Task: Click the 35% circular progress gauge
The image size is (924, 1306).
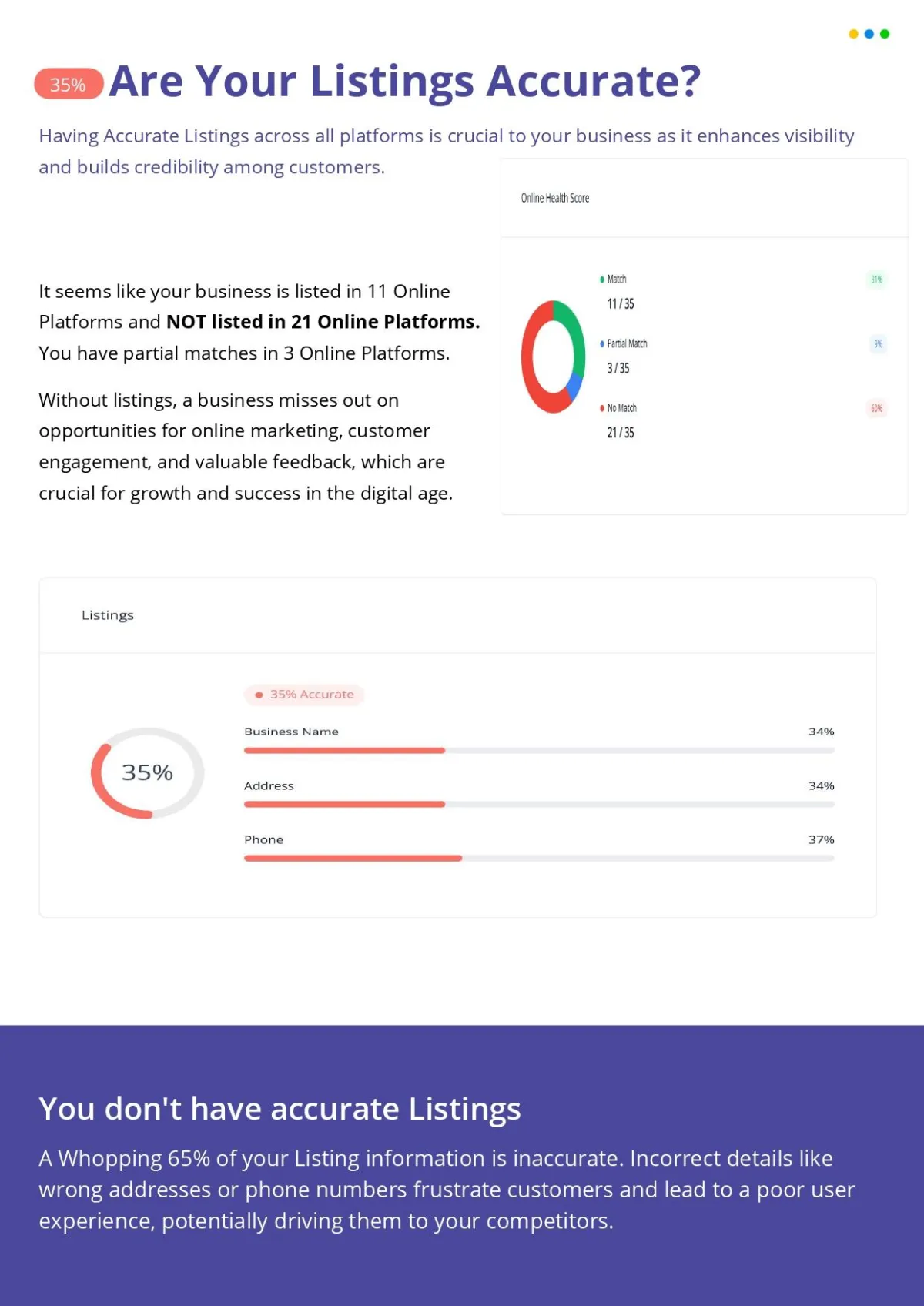Action: [147, 772]
